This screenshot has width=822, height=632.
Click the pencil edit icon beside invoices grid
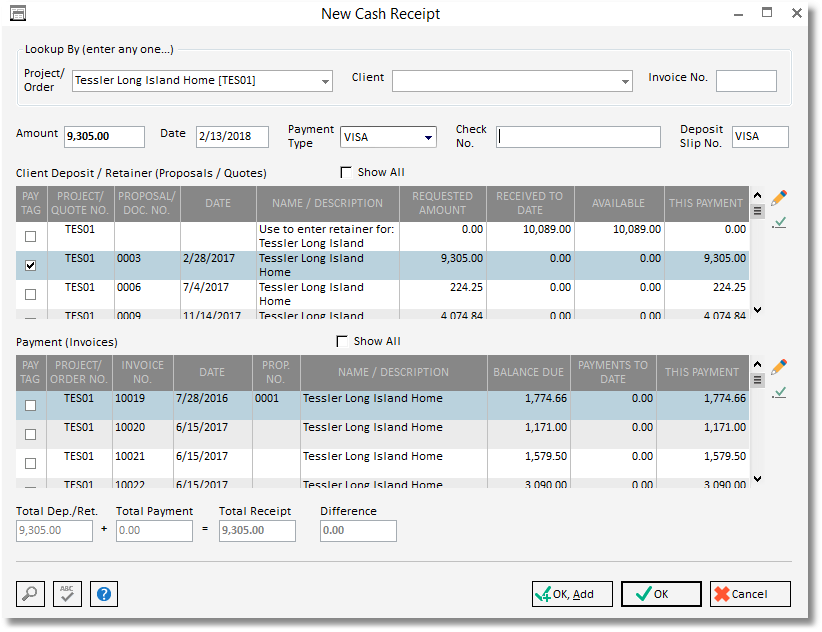(779, 367)
